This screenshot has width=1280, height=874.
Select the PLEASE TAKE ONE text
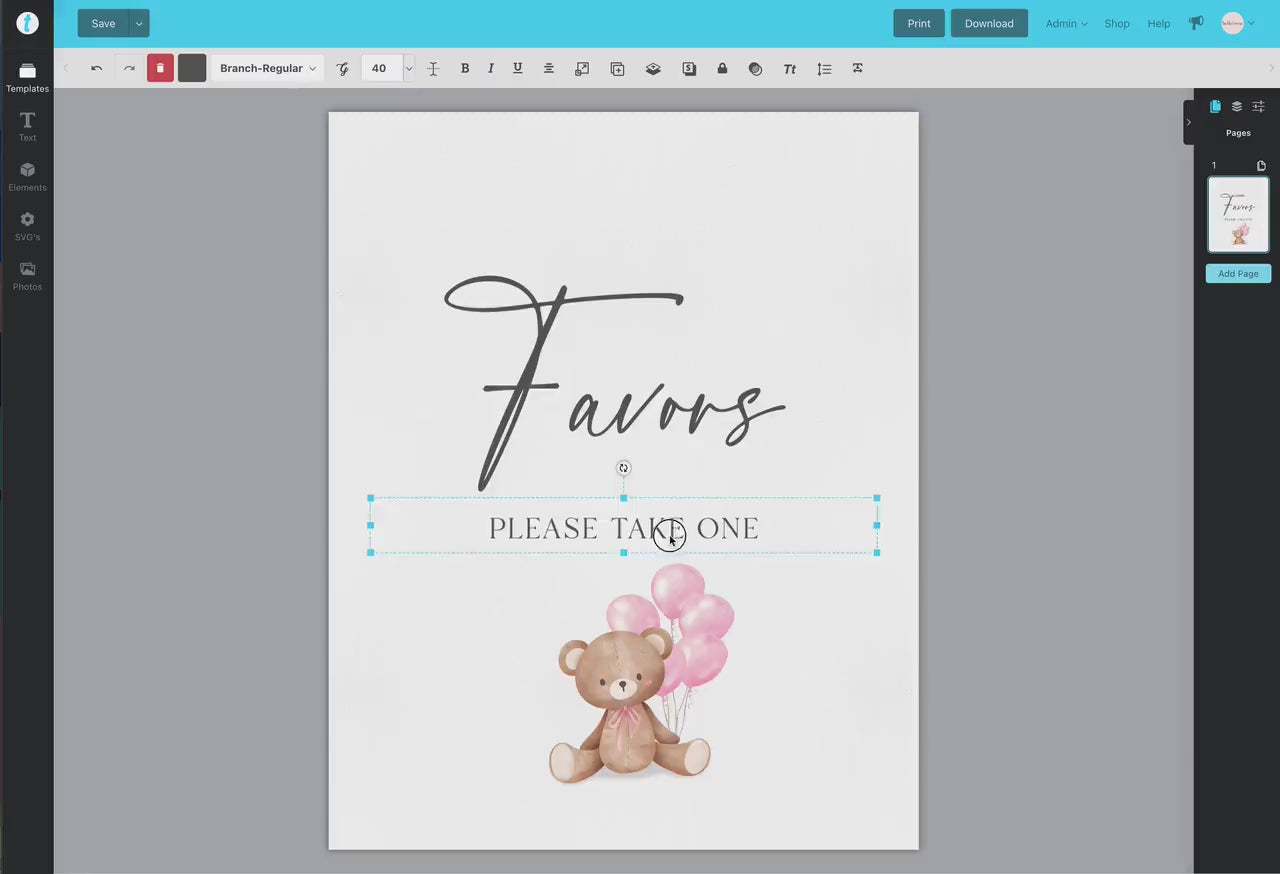(x=624, y=528)
